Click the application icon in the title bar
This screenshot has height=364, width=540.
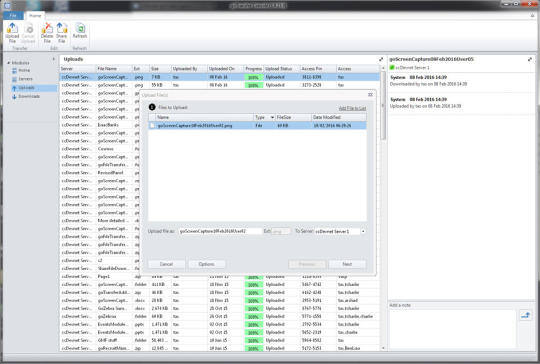[x=7, y=5]
